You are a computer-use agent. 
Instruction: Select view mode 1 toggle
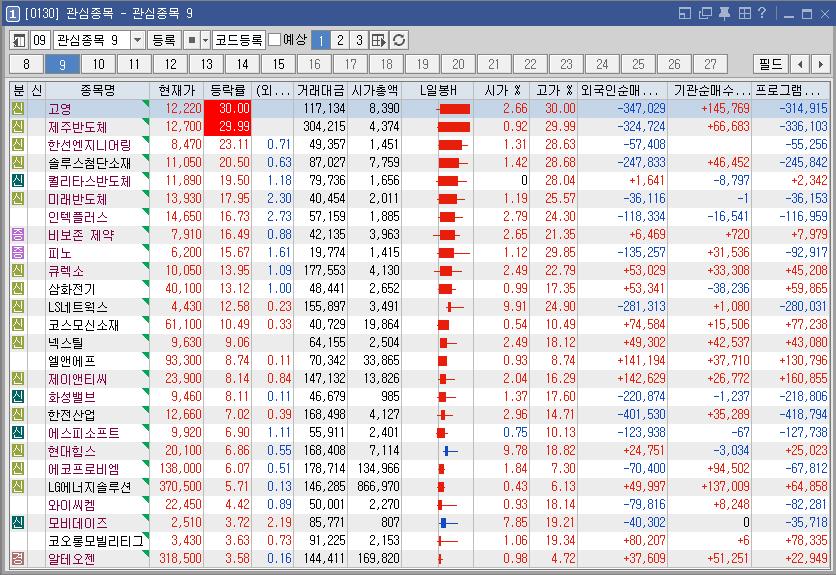[320, 40]
